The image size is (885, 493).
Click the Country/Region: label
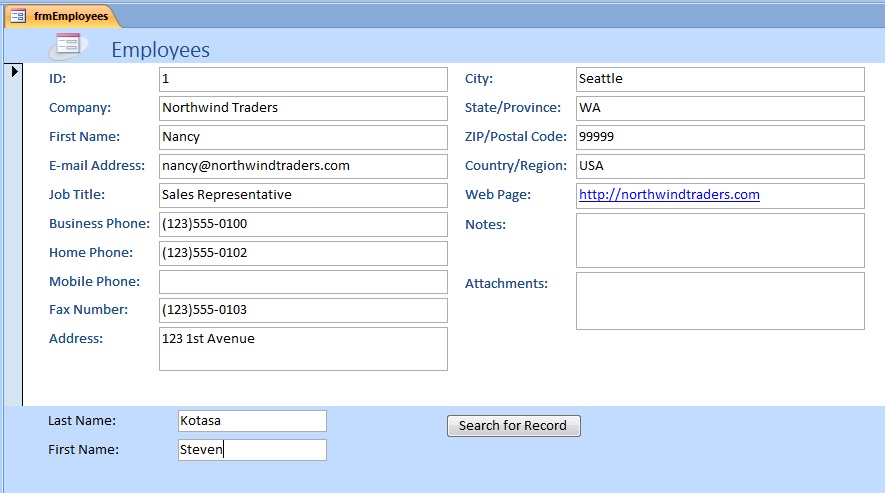515,165
